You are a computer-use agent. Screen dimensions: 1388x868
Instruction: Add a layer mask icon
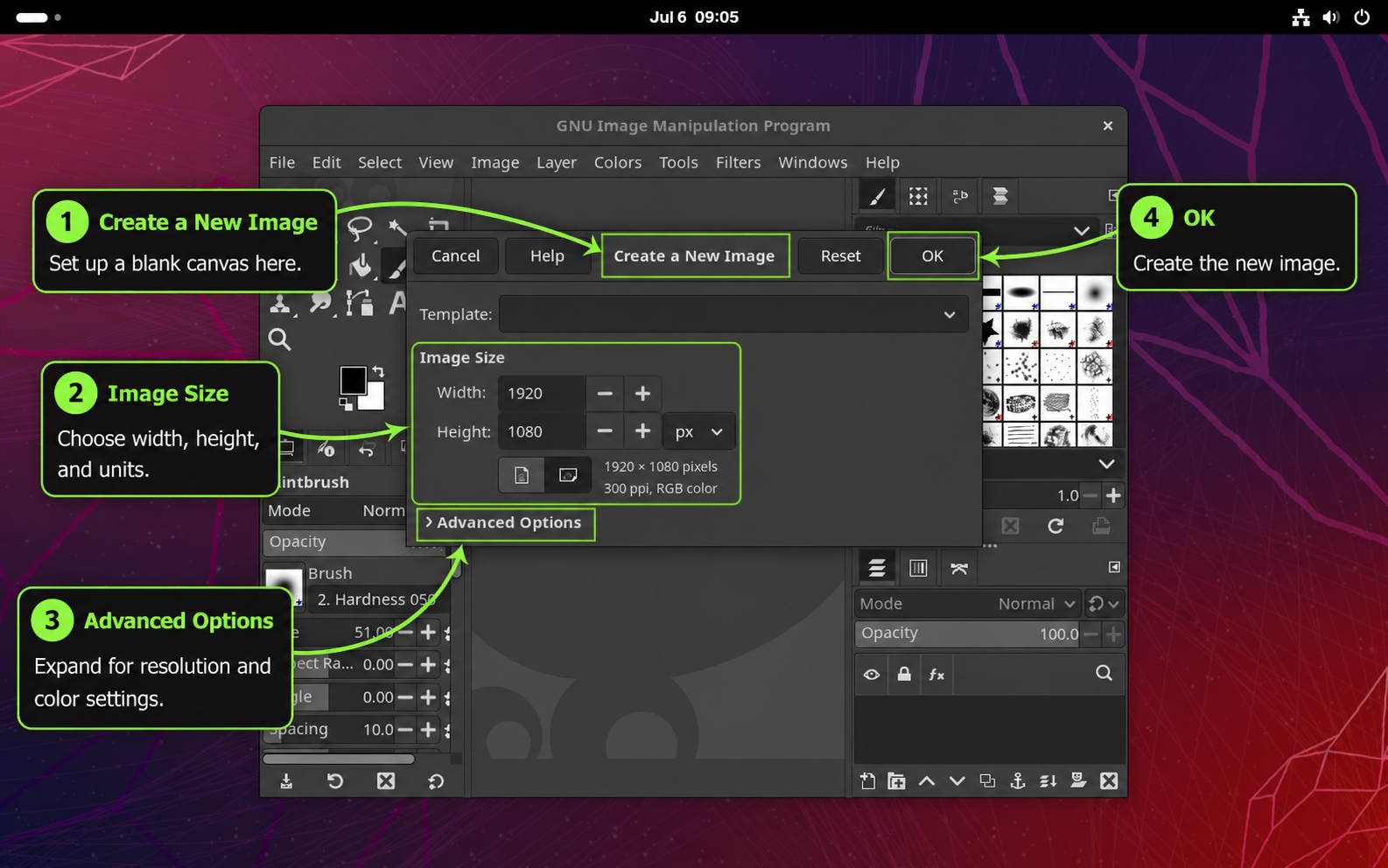pos(1078,781)
